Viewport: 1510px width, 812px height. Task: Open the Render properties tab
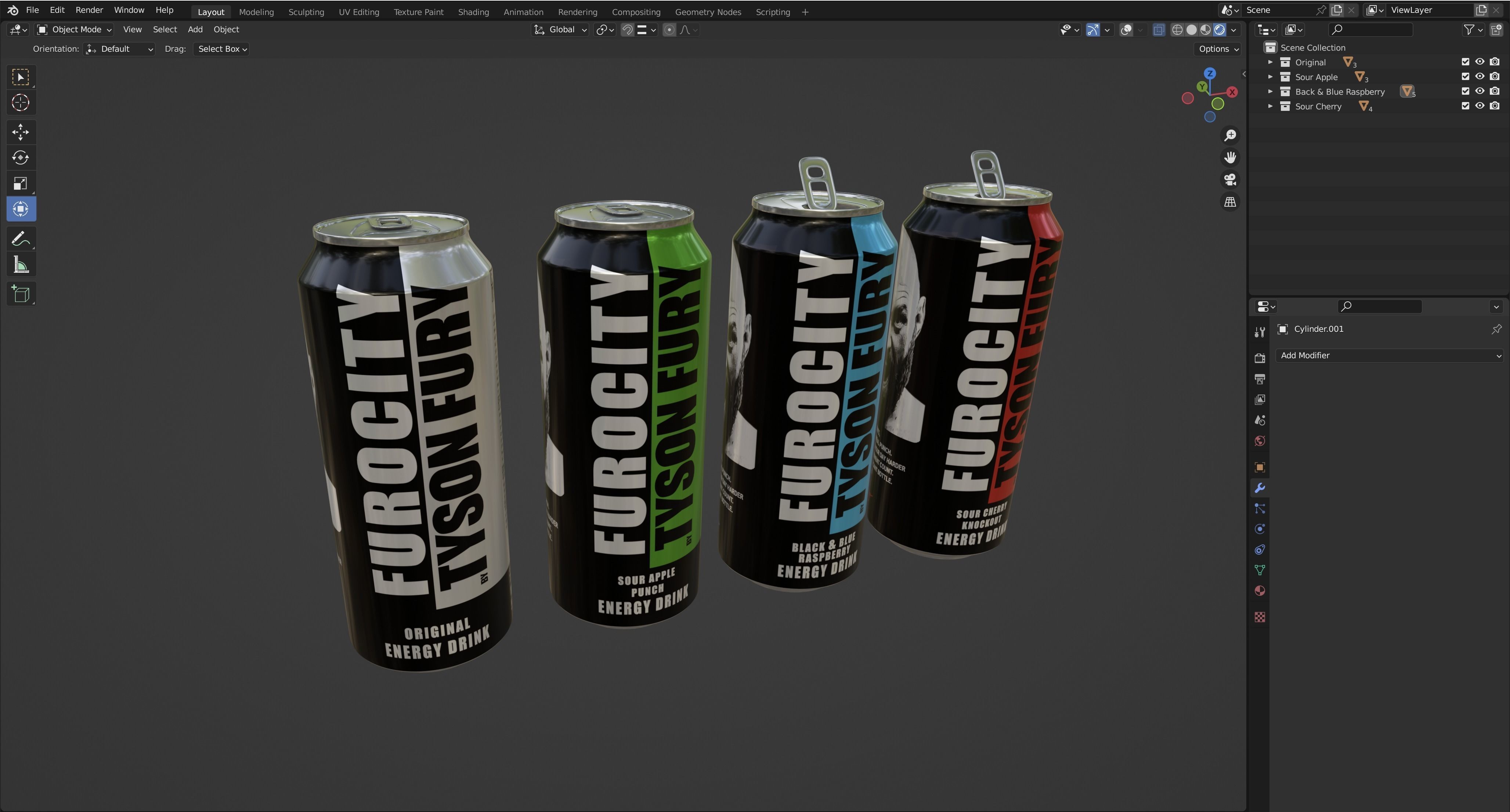pyautogui.click(x=1260, y=358)
